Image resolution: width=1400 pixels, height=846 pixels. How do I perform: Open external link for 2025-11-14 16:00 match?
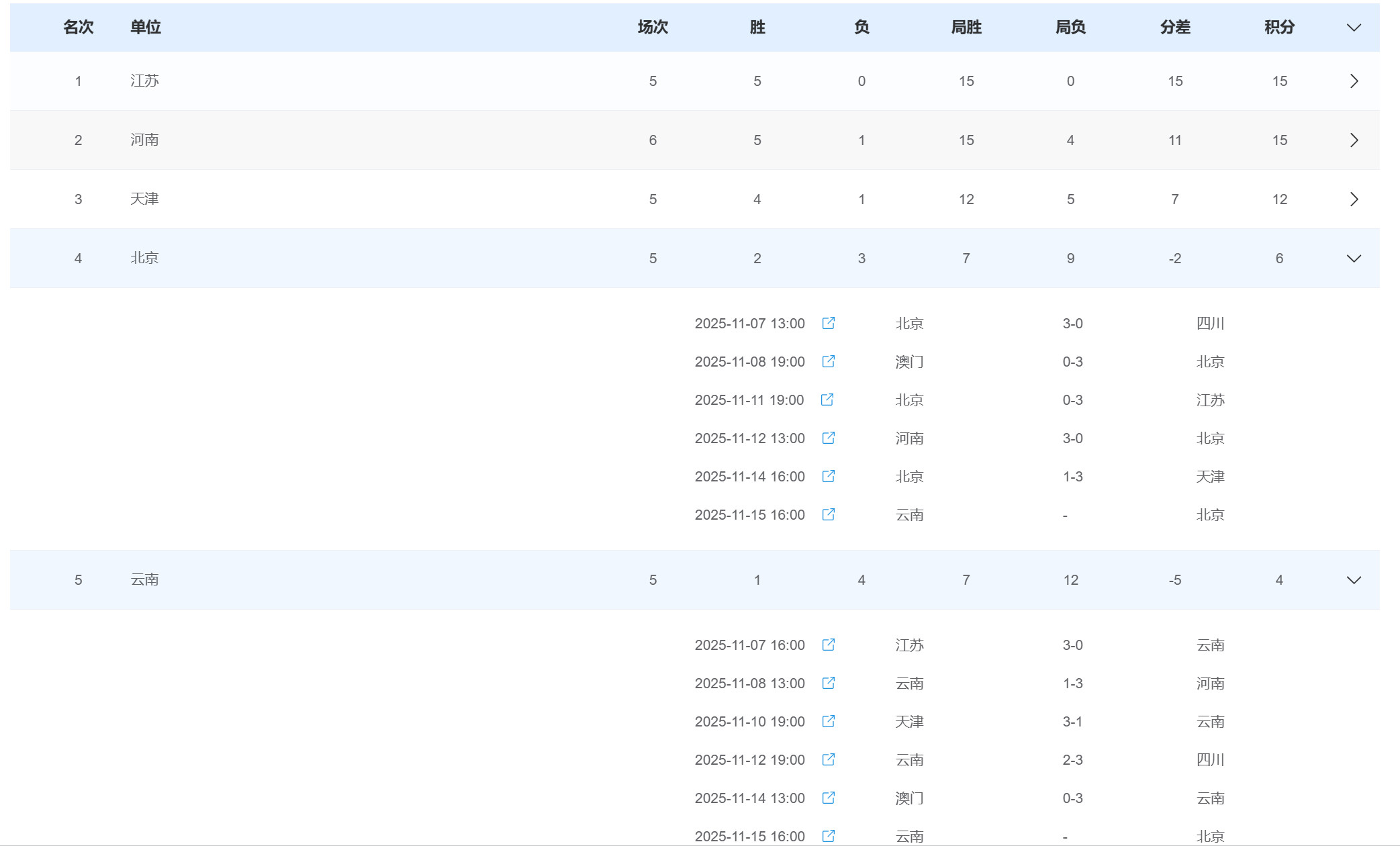click(829, 476)
